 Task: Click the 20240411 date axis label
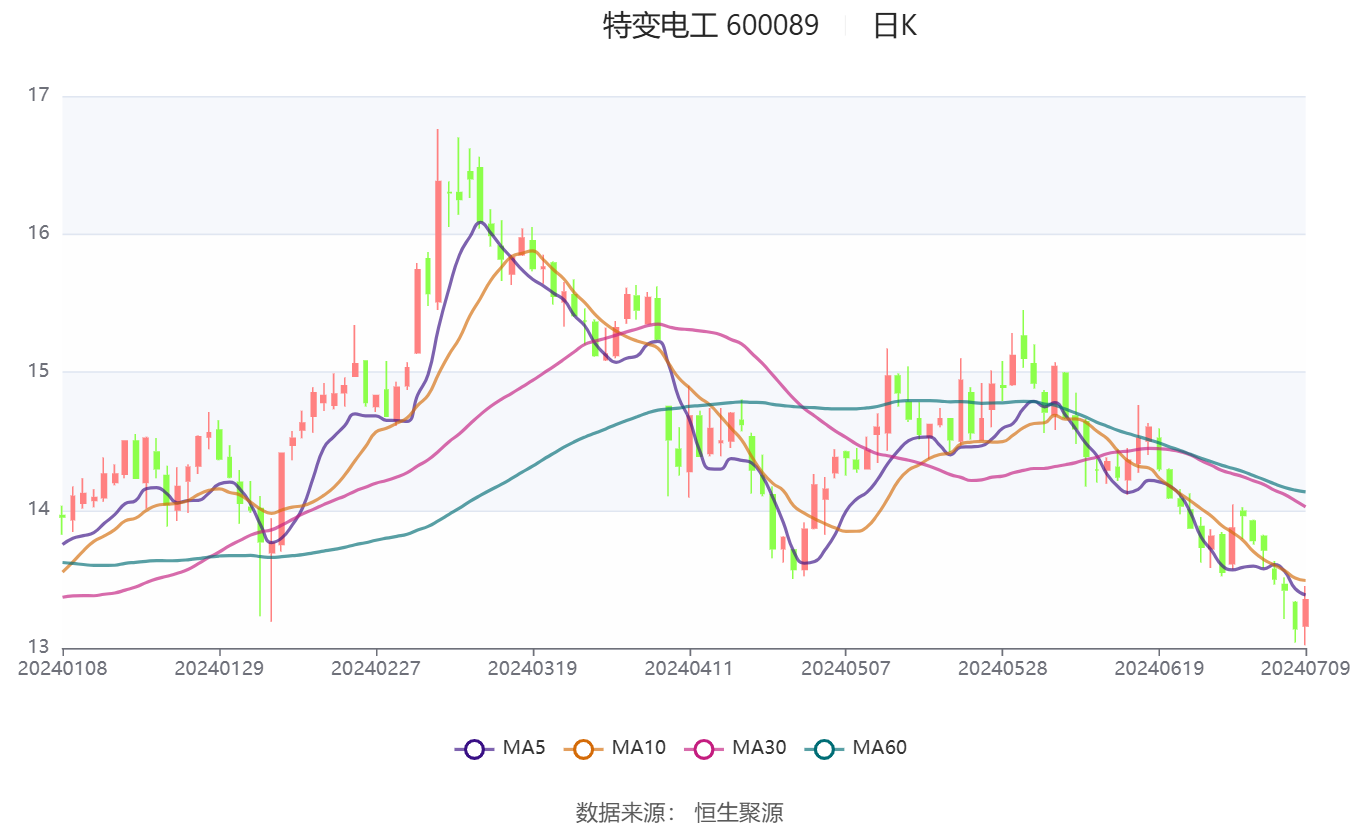[689, 667]
